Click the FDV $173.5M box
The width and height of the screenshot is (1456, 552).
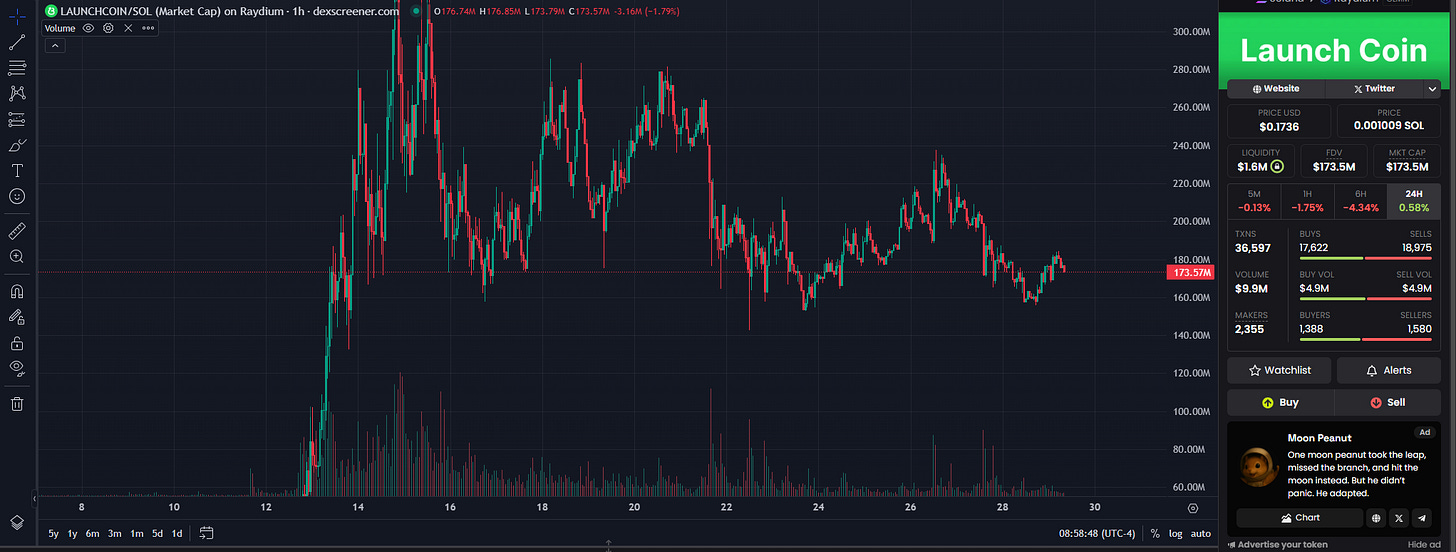[1334, 161]
